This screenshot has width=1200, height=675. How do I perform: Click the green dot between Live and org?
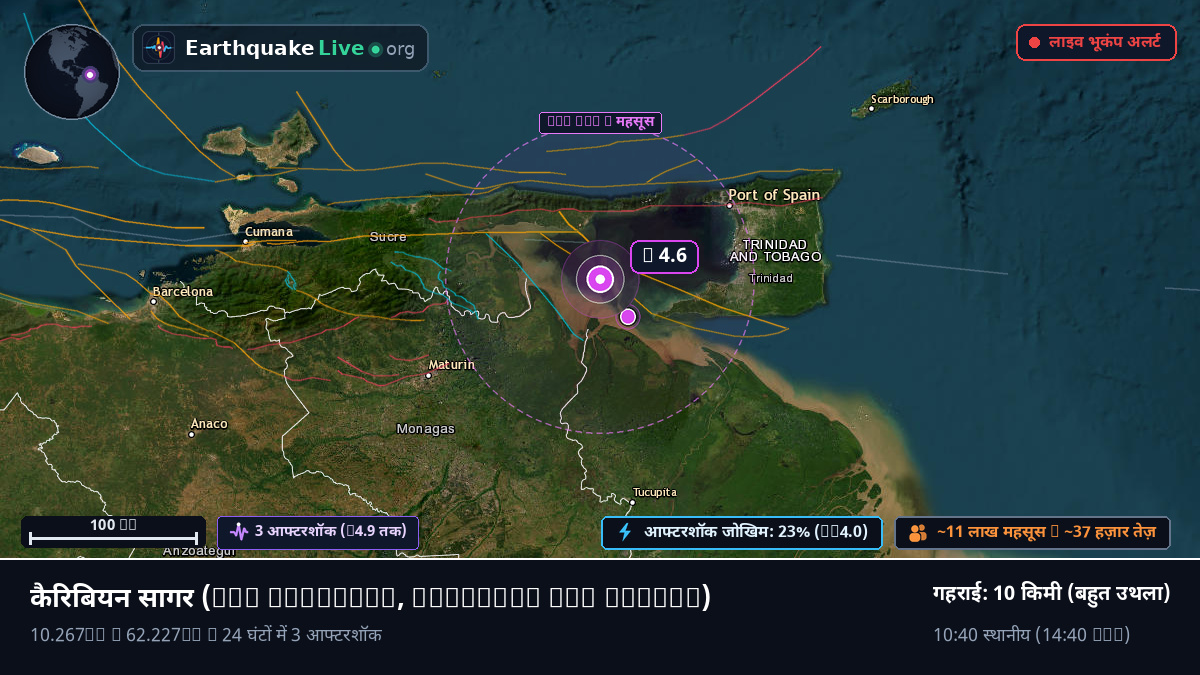[375, 49]
